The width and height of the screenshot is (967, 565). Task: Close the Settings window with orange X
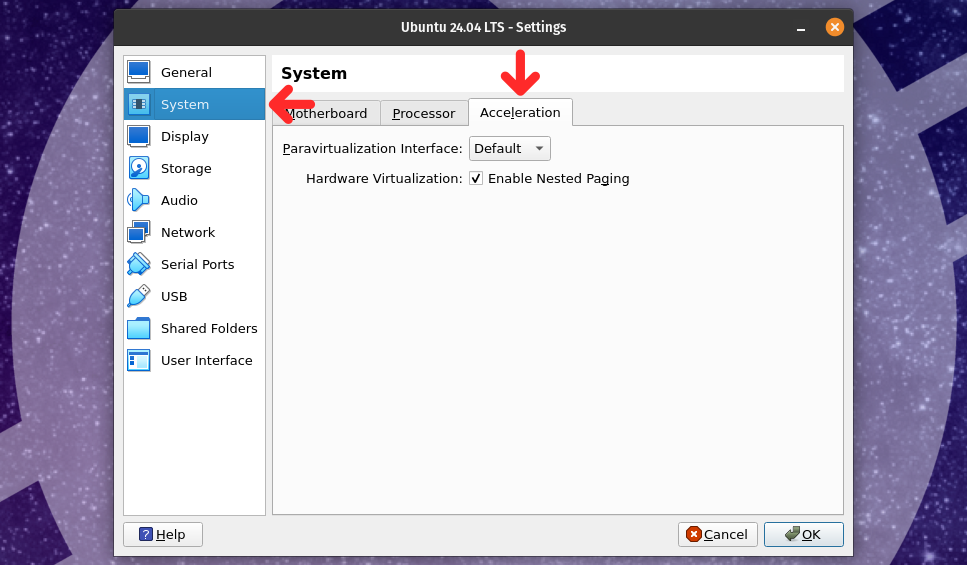tap(834, 27)
